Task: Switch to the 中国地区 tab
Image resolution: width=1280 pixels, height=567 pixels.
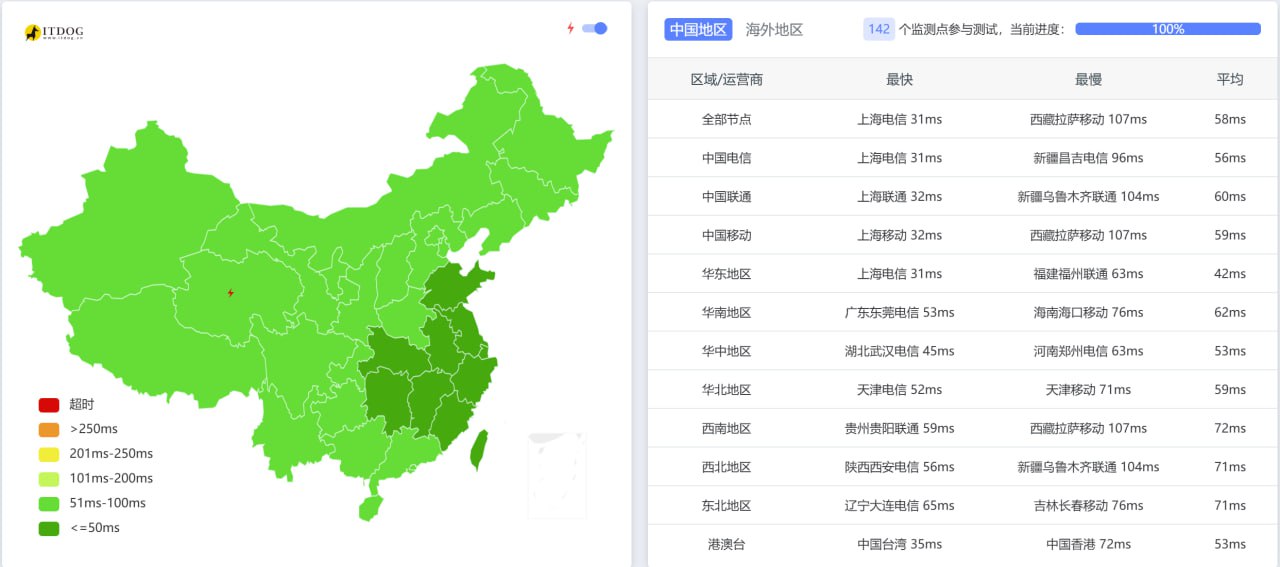Action: [698, 30]
